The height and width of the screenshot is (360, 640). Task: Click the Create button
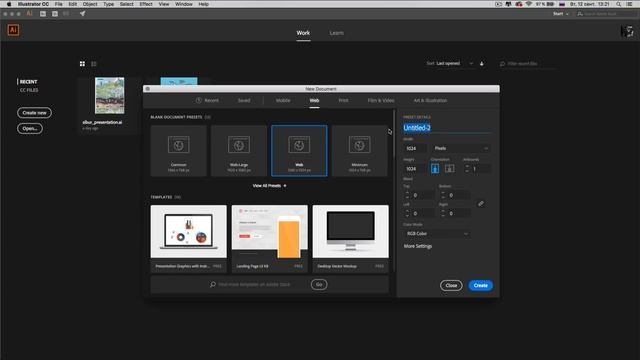tap(480, 285)
